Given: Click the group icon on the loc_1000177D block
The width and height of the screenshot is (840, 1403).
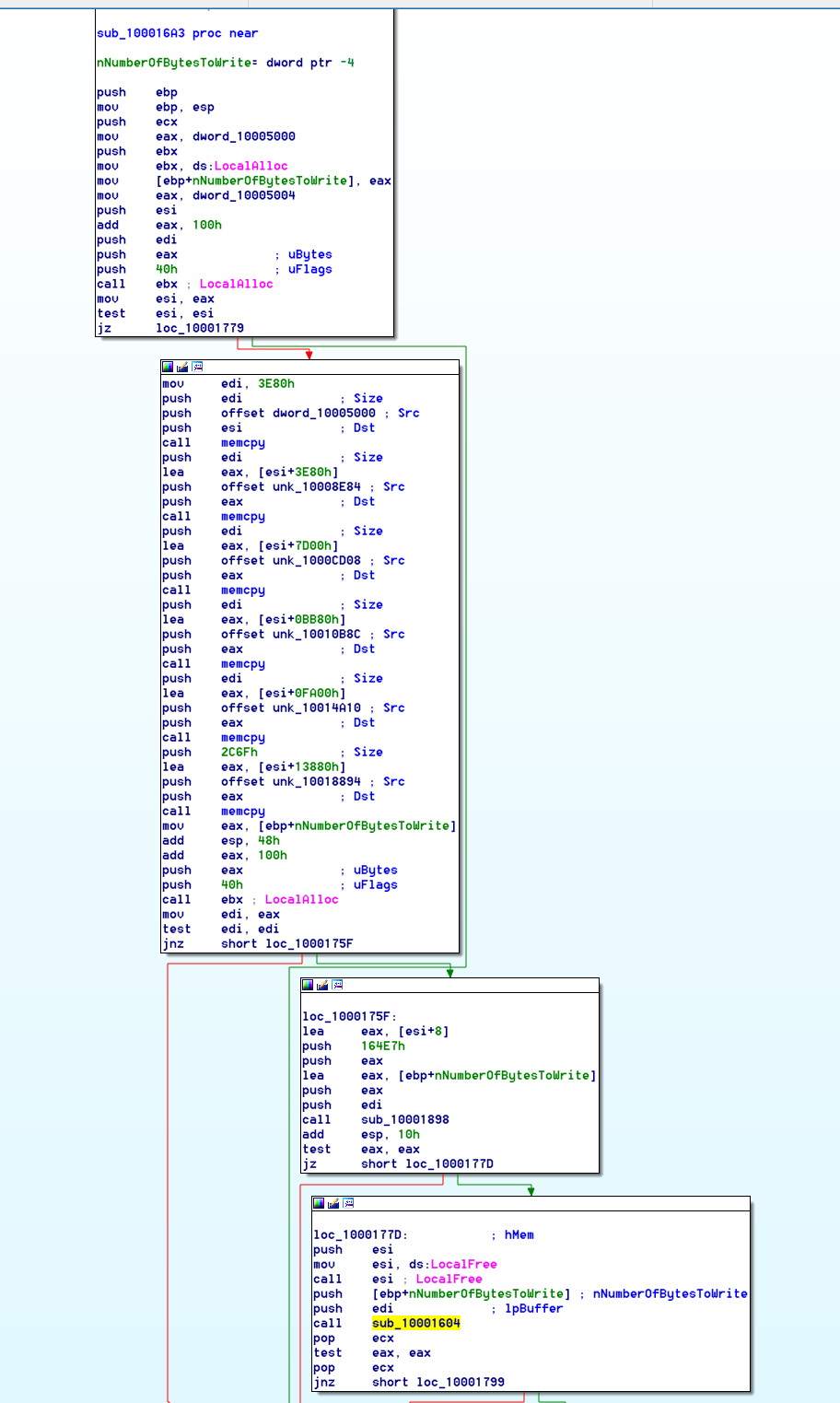Looking at the screenshot, I should point(348,1203).
